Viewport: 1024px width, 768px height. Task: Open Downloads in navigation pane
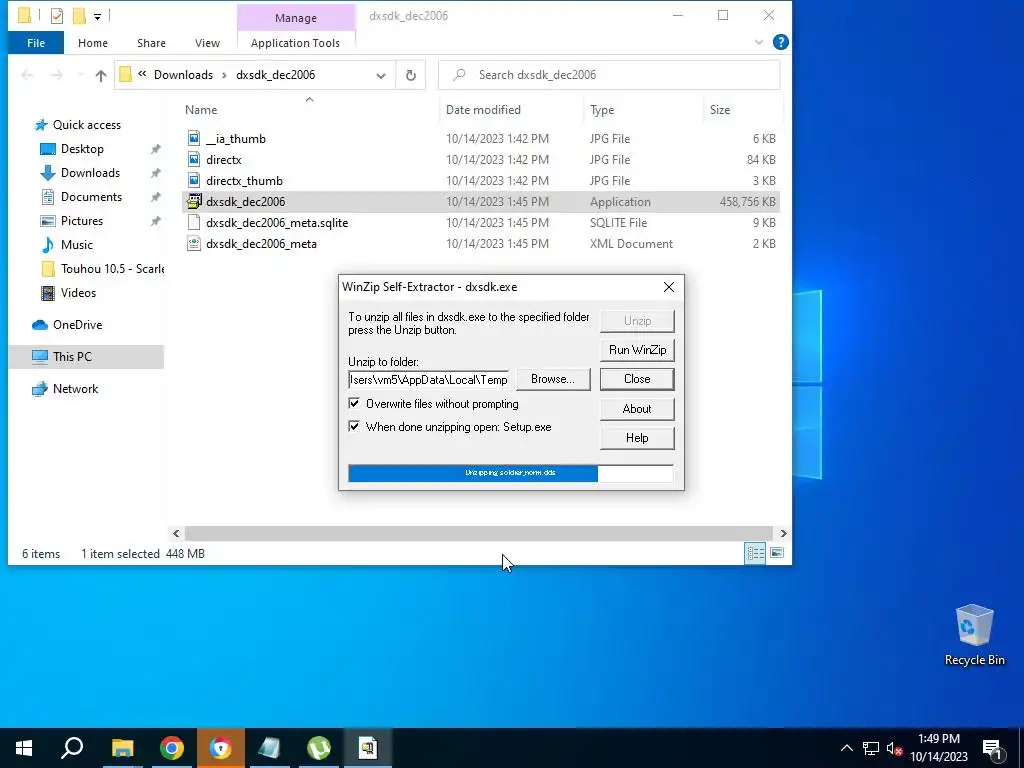(90, 173)
